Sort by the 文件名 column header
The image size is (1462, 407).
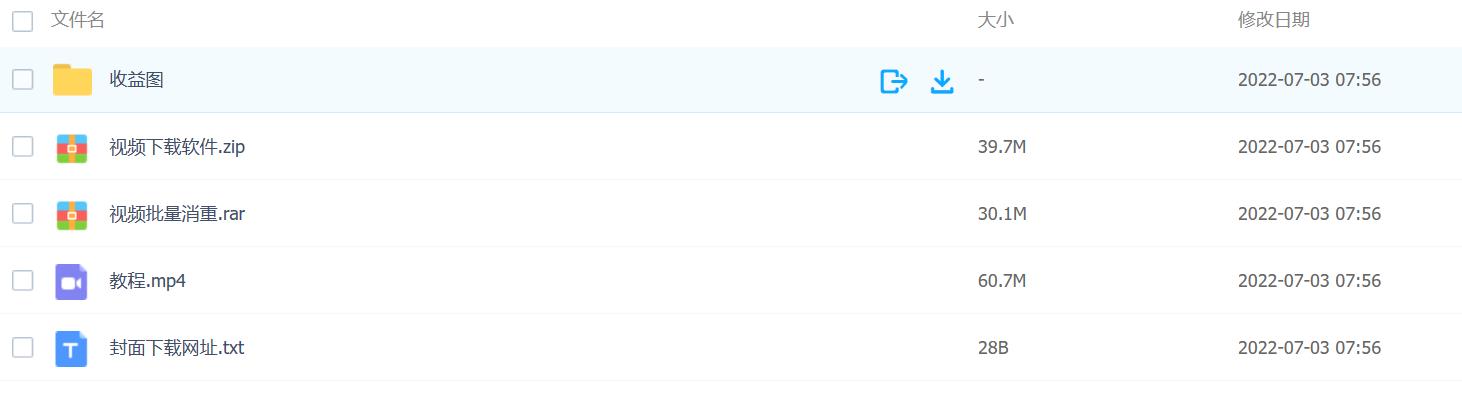(78, 20)
